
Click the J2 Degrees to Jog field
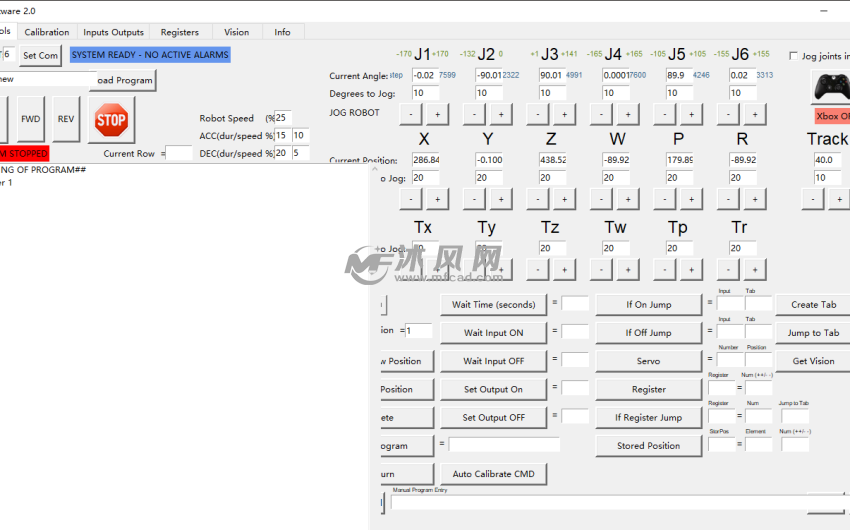[488, 93]
